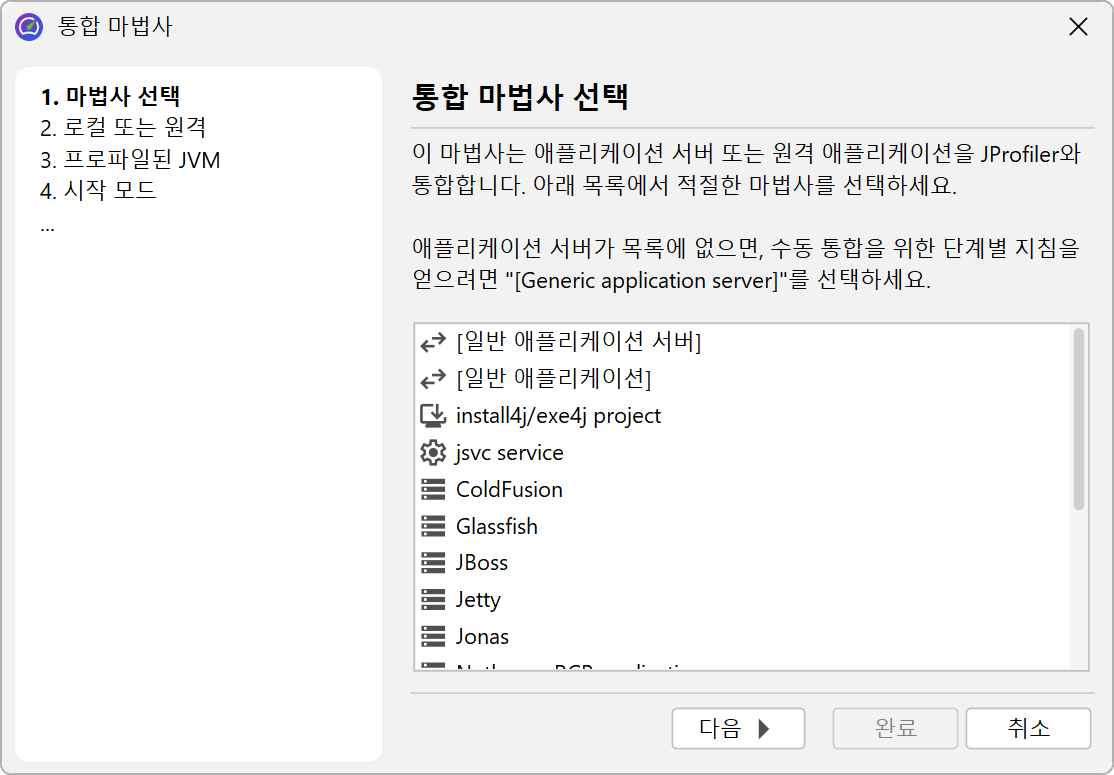Screen dimensions: 1114x775
Task: Click step 3. 프로파일된 JVM
Action: click(130, 159)
